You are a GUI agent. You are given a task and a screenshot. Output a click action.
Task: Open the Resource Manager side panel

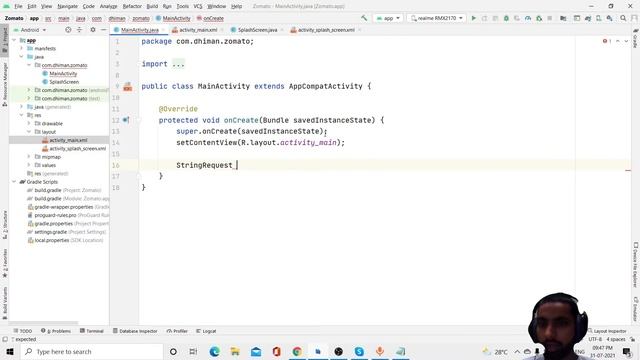(4, 85)
